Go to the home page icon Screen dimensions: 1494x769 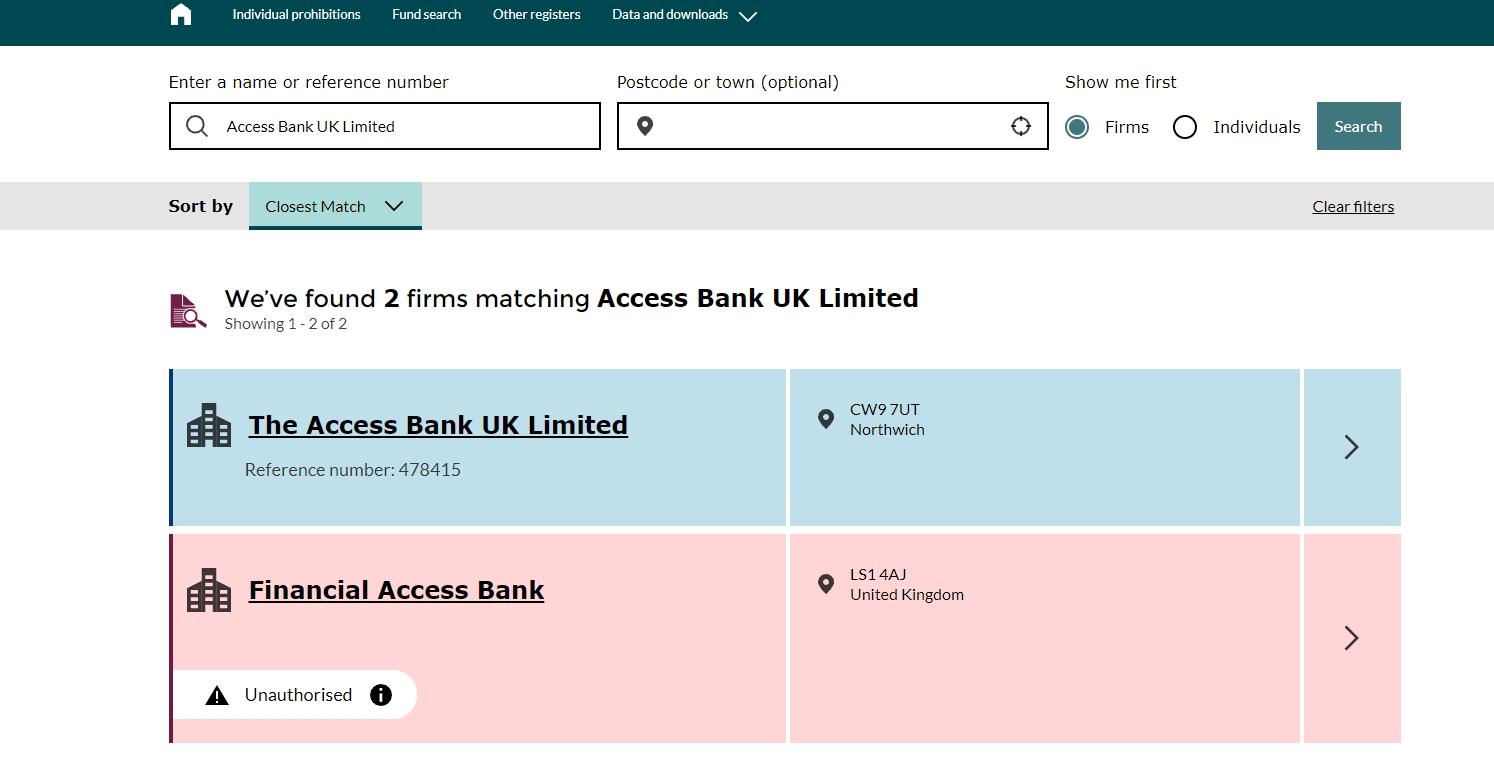[x=181, y=14]
